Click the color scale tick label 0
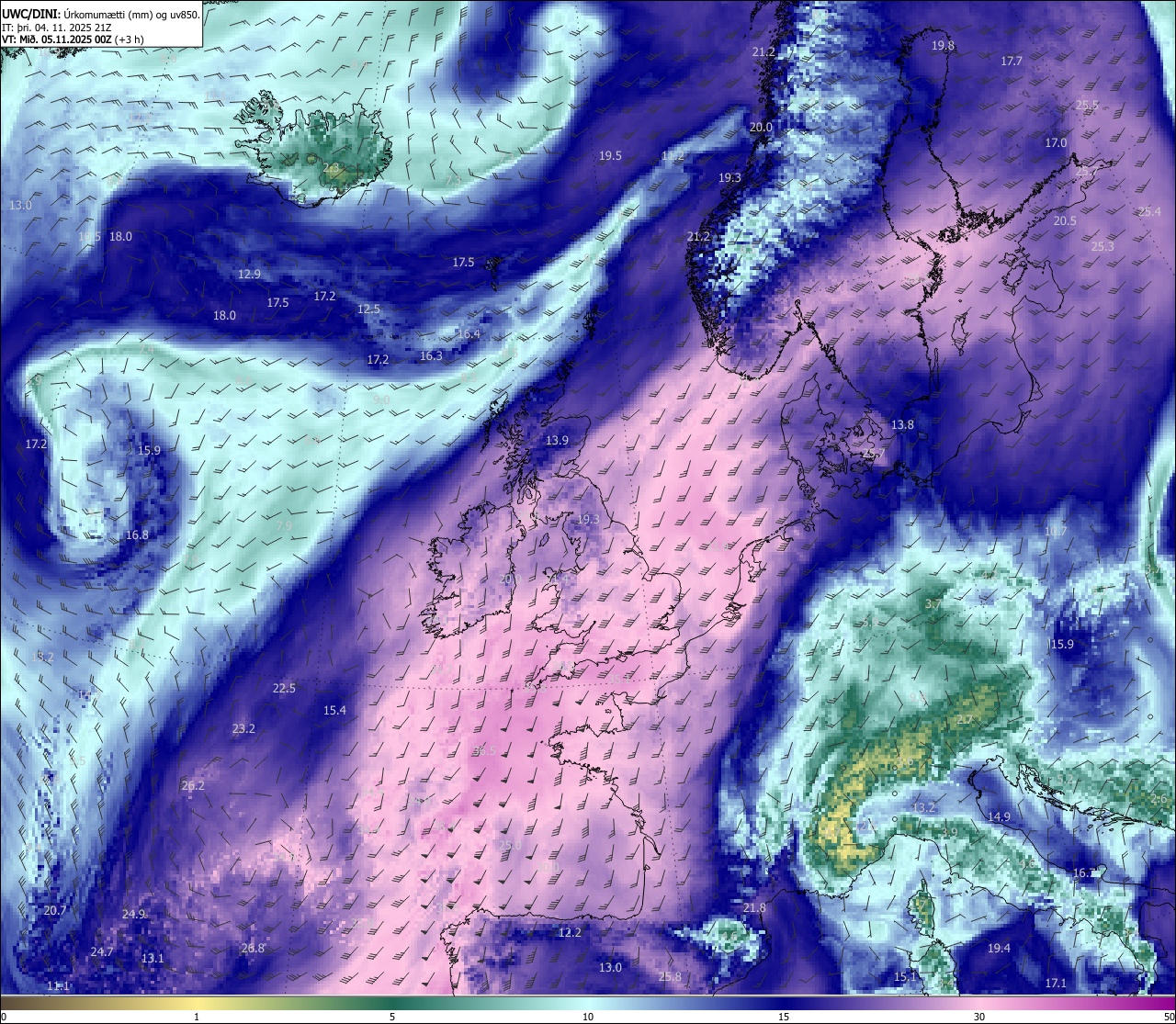The width and height of the screenshot is (1176, 1024). pos(4,1017)
